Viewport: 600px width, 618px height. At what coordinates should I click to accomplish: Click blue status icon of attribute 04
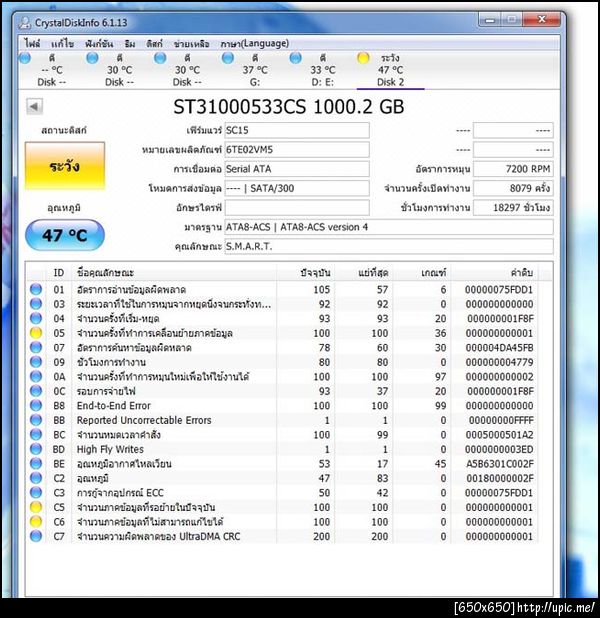[x=36, y=318]
